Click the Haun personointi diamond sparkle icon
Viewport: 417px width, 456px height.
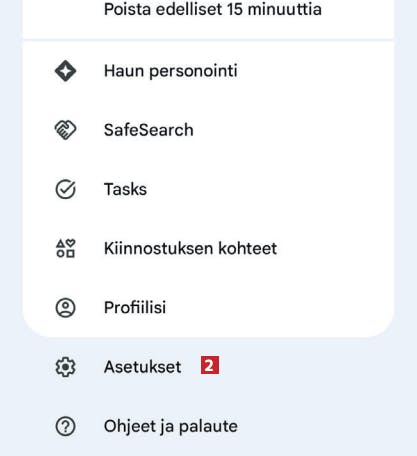(65, 71)
